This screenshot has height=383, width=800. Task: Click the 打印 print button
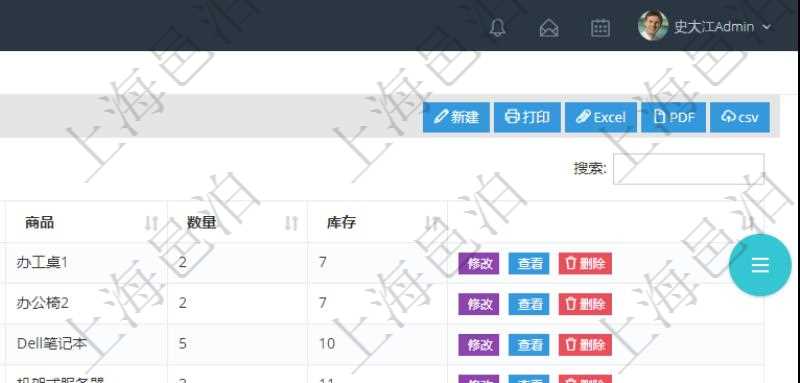click(x=527, y=117)
